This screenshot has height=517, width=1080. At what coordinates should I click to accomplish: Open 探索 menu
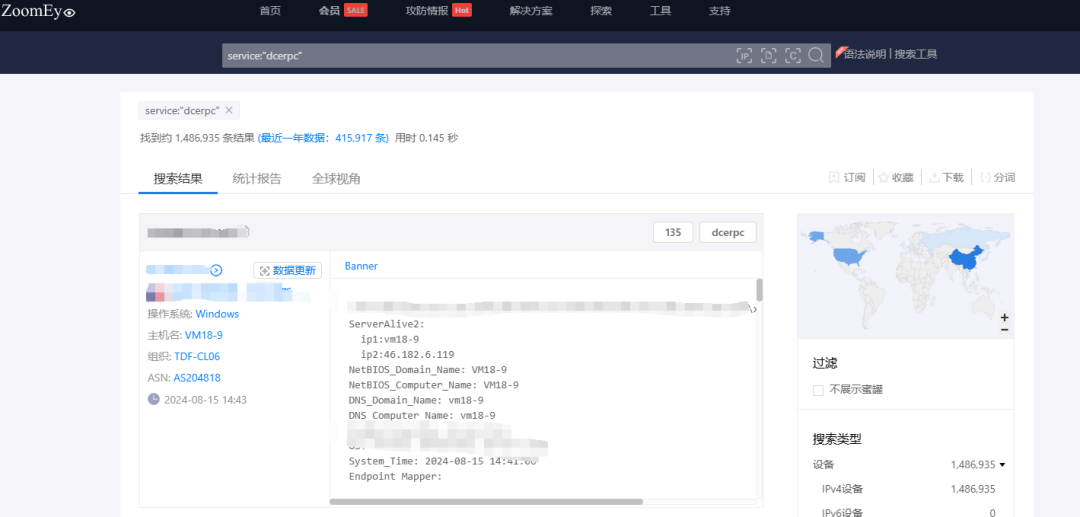pos(601,11)
